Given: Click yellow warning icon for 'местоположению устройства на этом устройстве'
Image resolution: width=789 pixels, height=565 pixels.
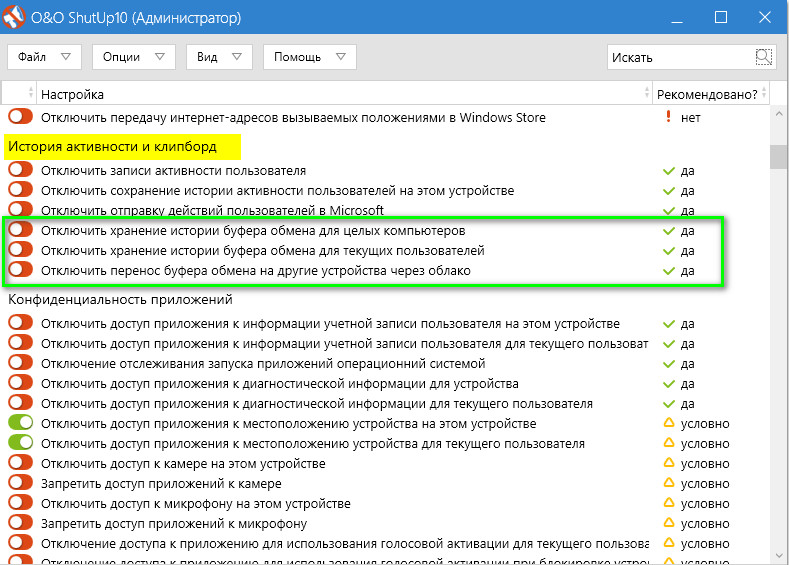Looking at the screenshot, I should (669, 423).
